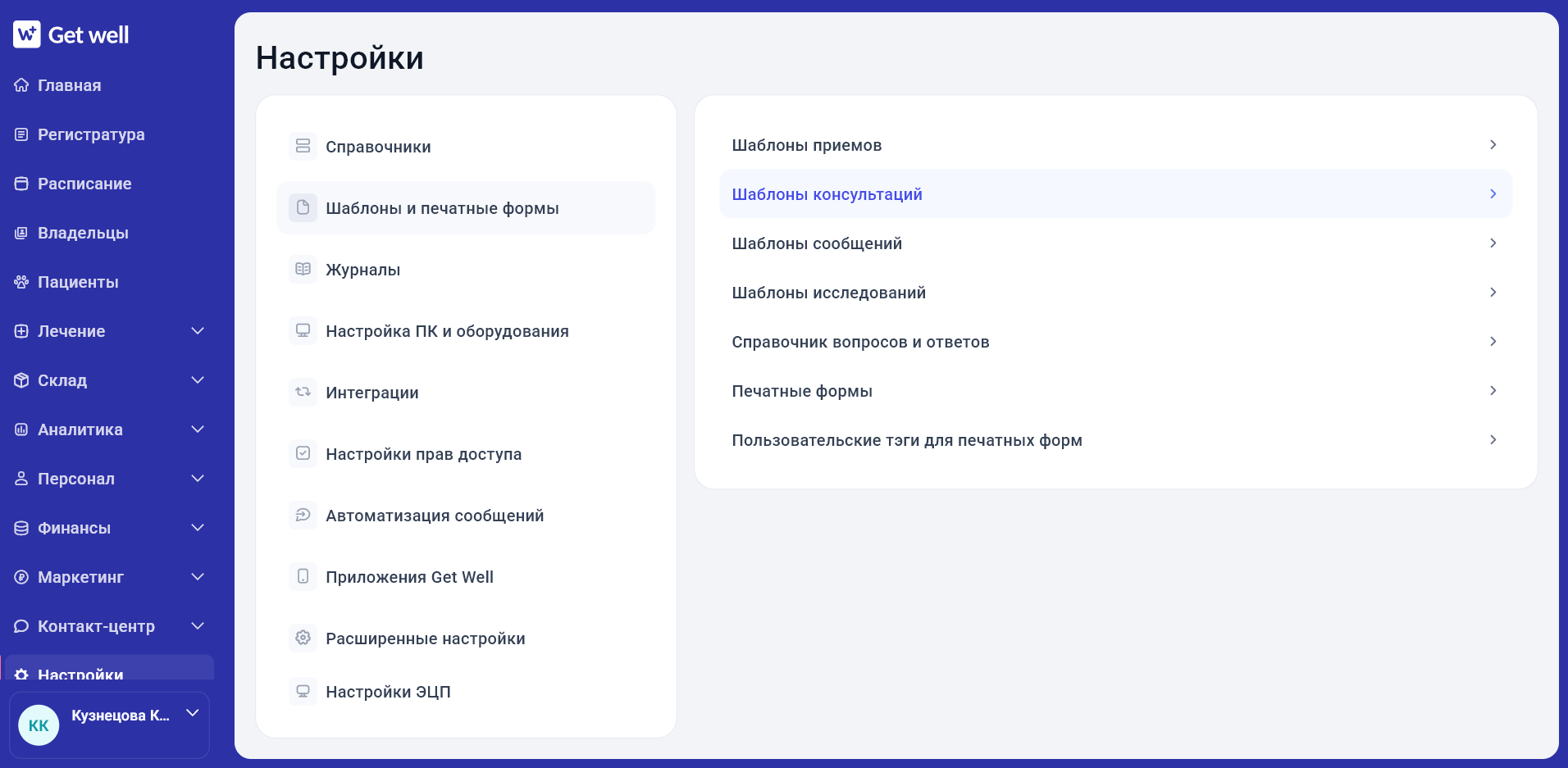Click the paw icon next to Пациенты

21,282
